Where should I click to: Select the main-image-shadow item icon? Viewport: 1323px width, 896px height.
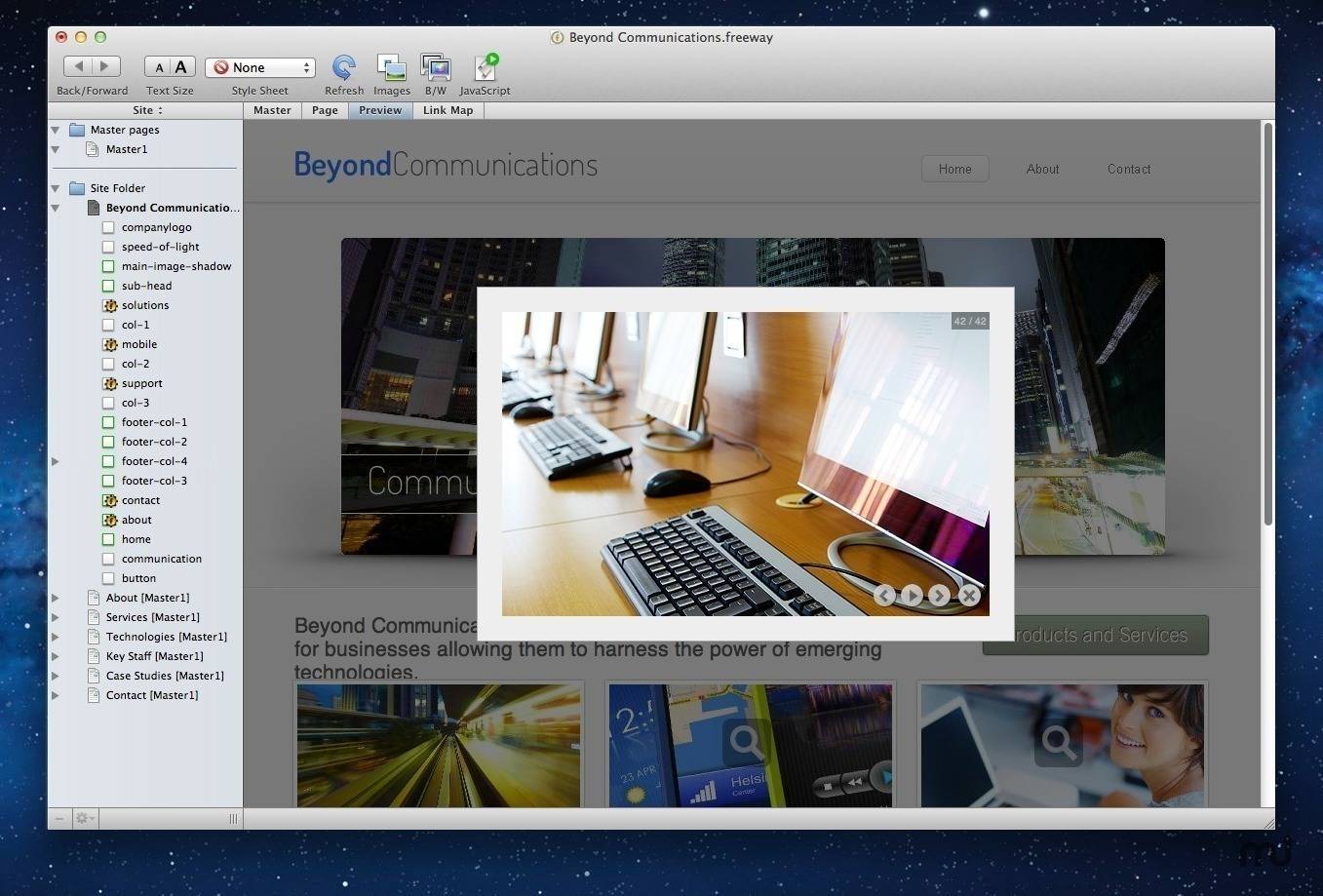pyautogui.click(x=108, y=266)
